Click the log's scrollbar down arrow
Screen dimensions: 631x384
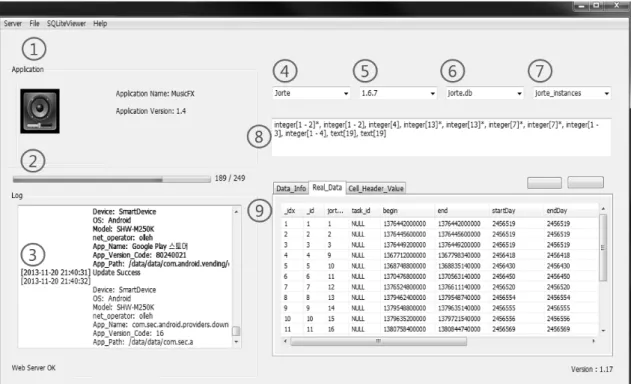click(x=236, y=342)
